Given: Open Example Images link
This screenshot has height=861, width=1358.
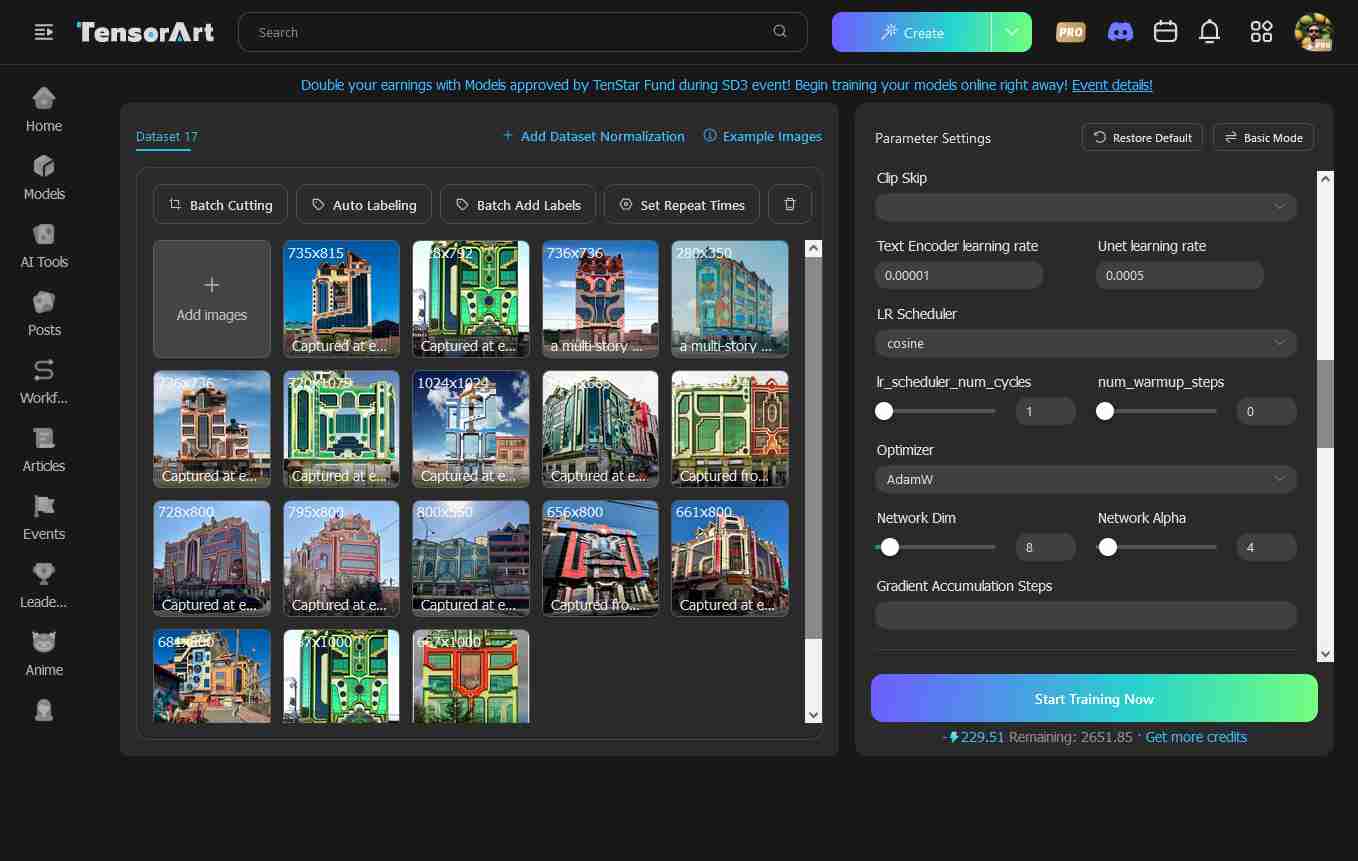Looking at the screenshot, I should point(763,136).
